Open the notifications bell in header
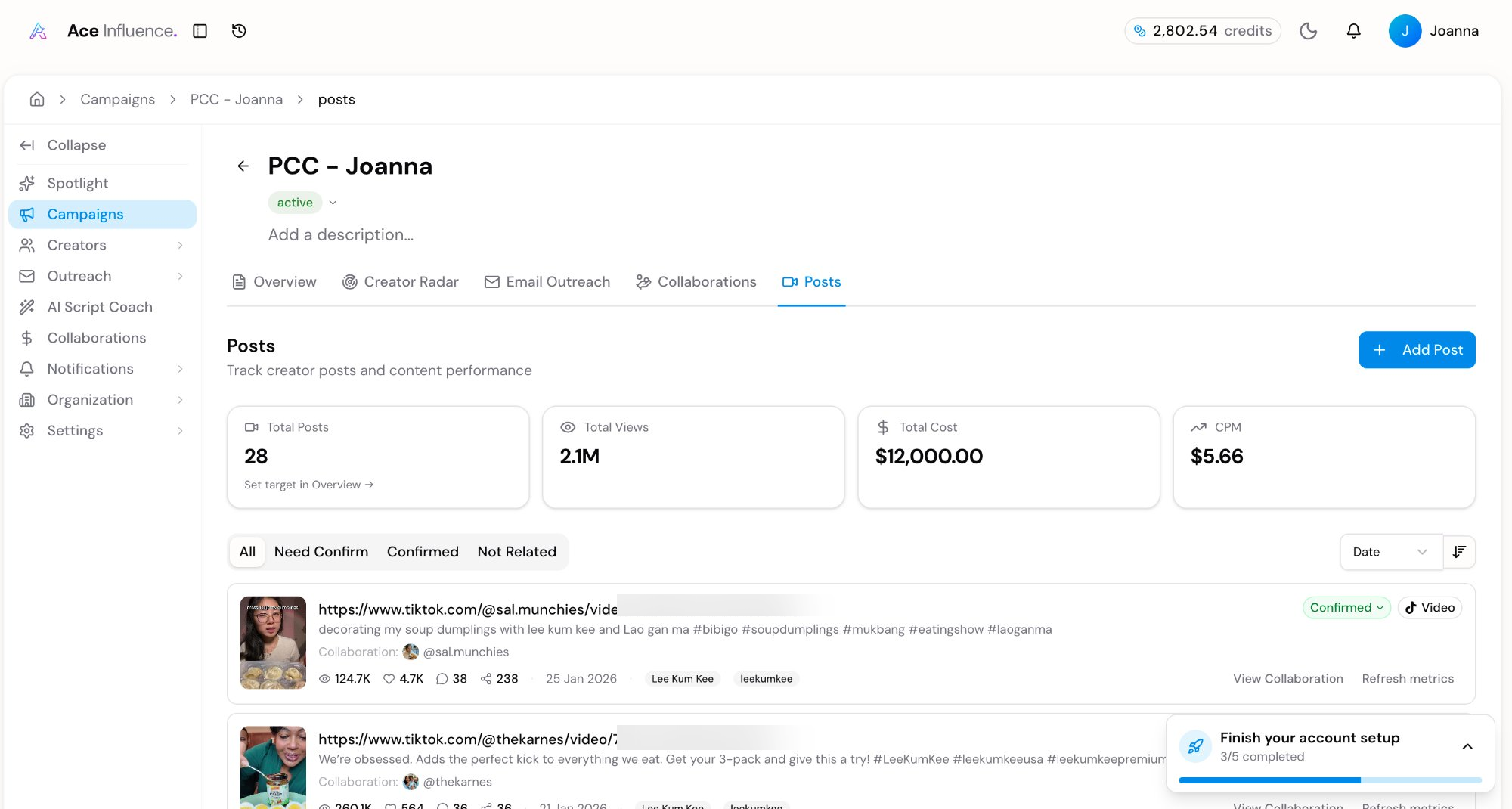The width and height of the screenshot is (1512, 809). (x=1353, y=31)
